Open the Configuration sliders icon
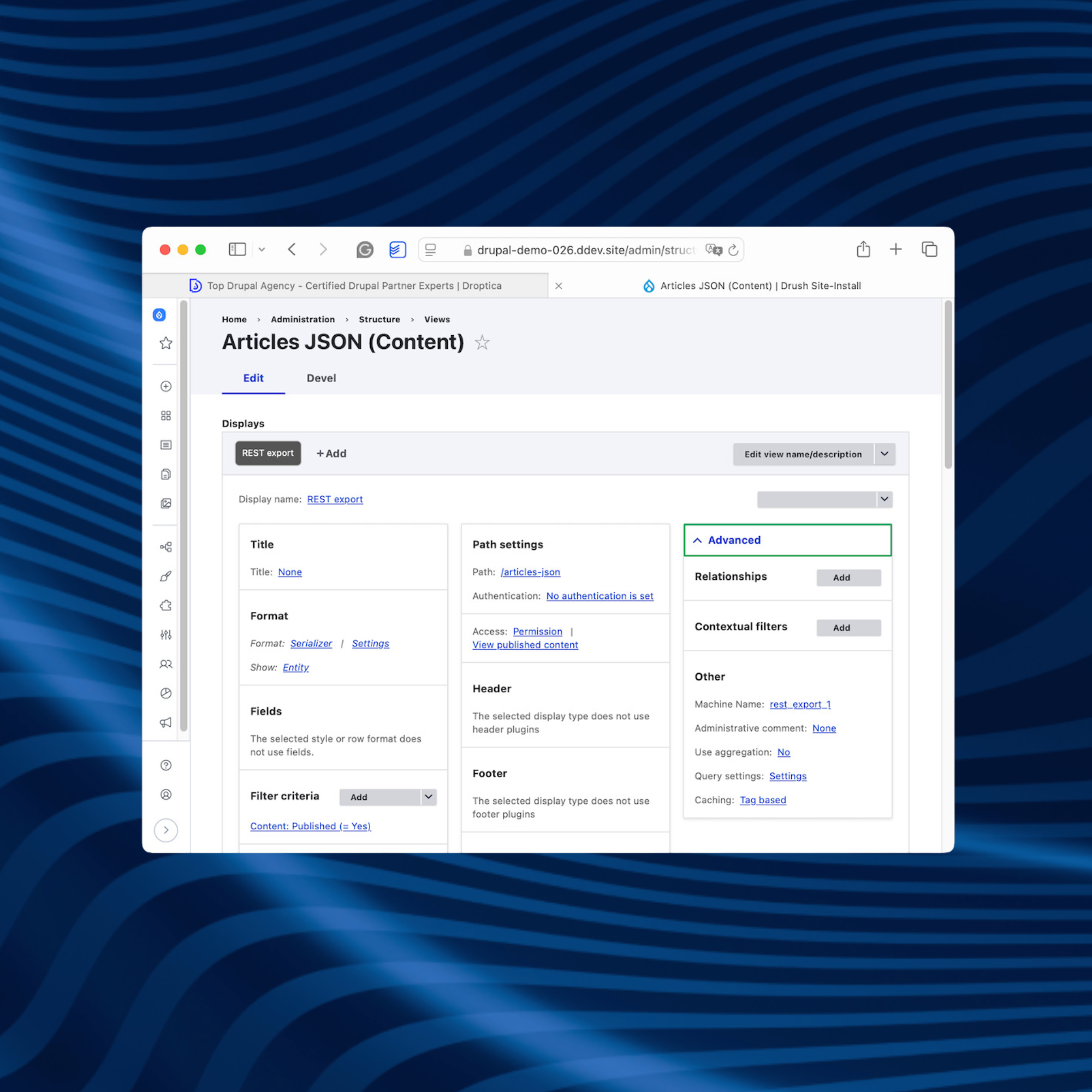1092x1092 pixels. click(165, 634)
